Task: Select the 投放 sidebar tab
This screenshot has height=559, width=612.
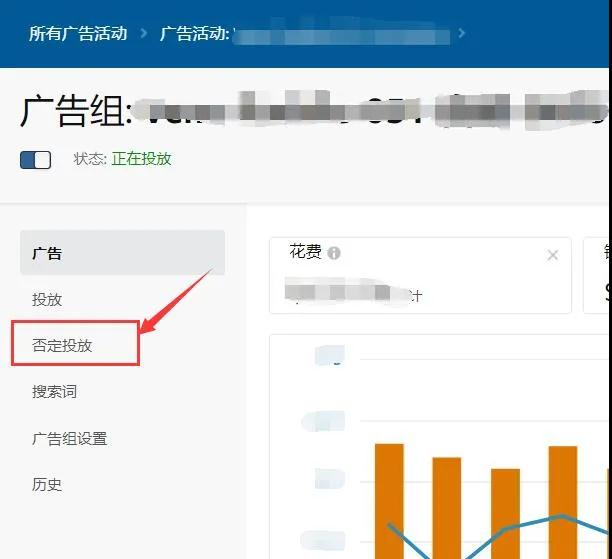Action: point(47,299)
